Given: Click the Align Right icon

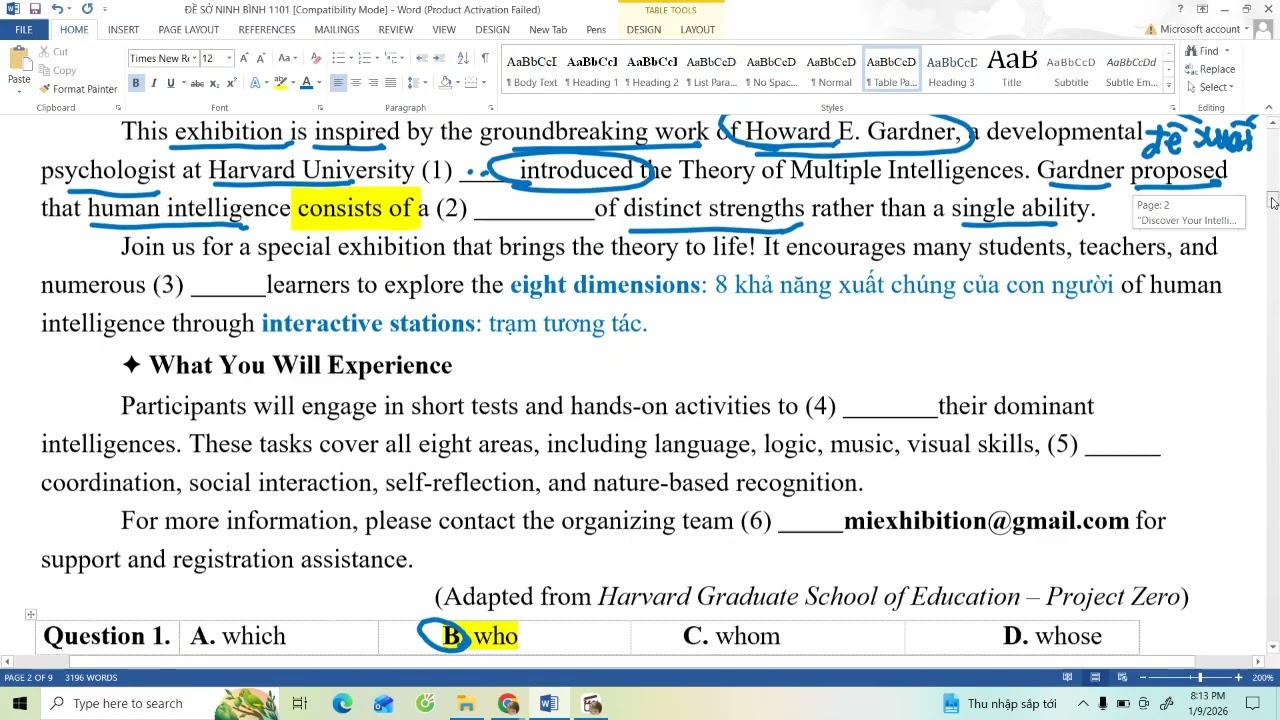Looking at the screenshot, I should click(x=373, y=83).
